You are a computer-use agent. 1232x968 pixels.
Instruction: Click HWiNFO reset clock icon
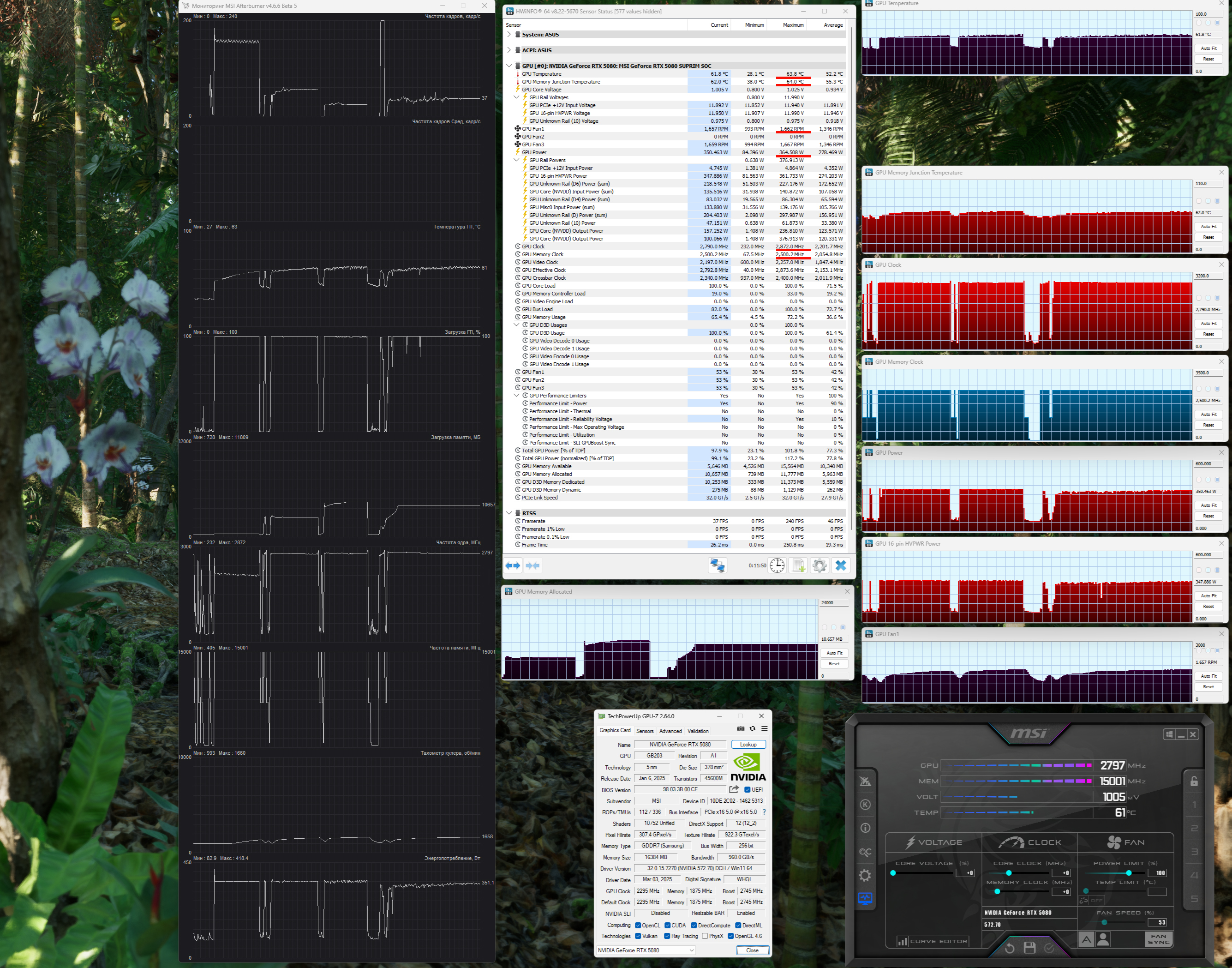pos(777,565)
